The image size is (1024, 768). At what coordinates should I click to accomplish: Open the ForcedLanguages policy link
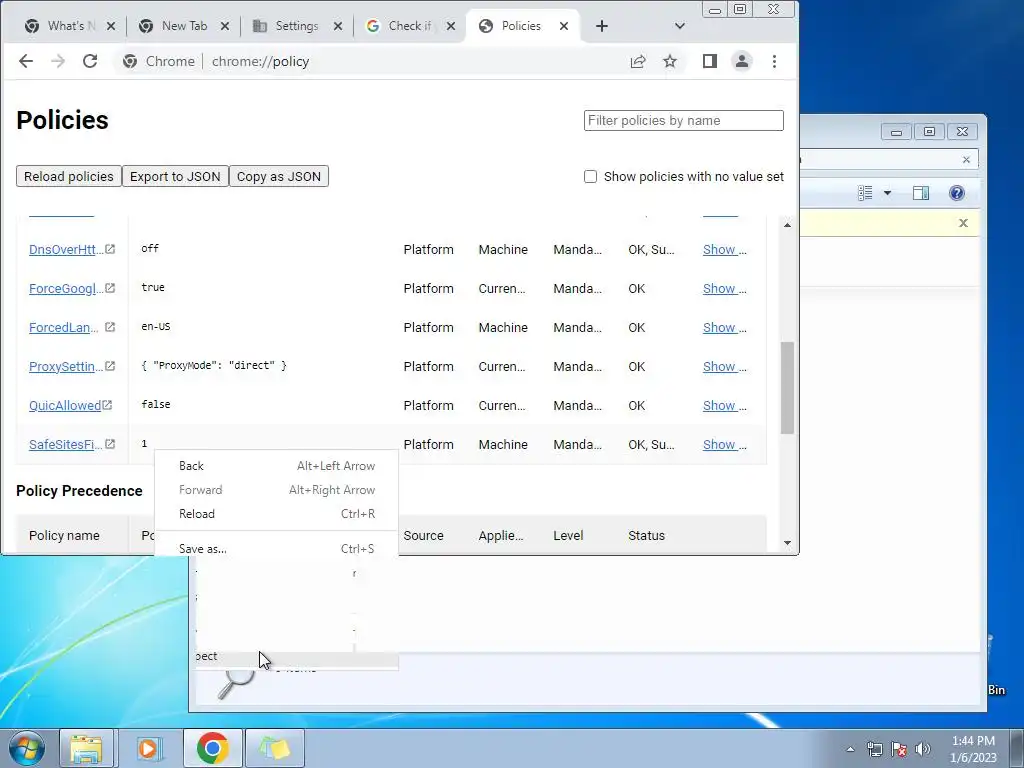63,328
